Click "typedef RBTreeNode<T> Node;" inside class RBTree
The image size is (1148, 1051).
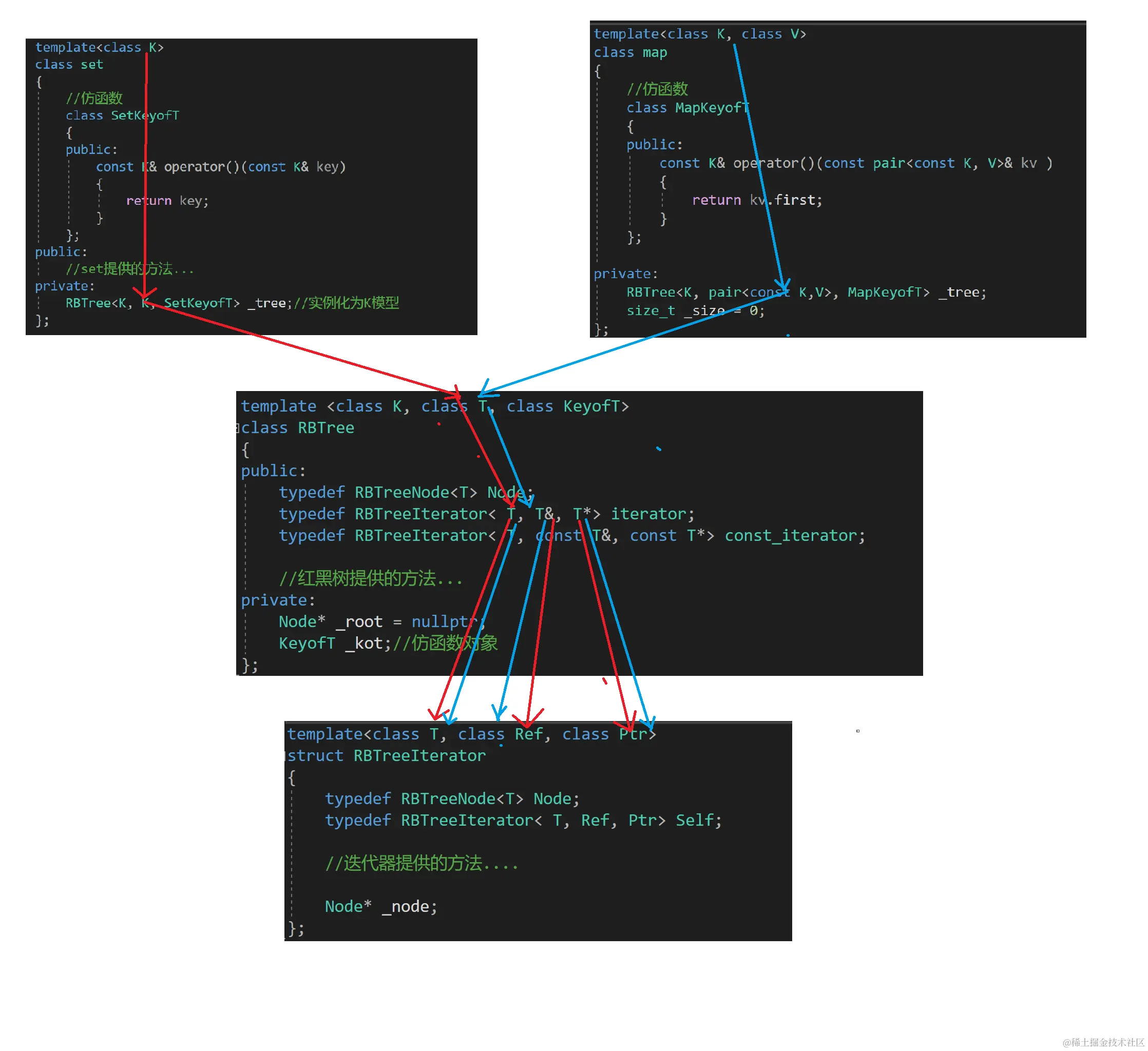pos(406,493)
